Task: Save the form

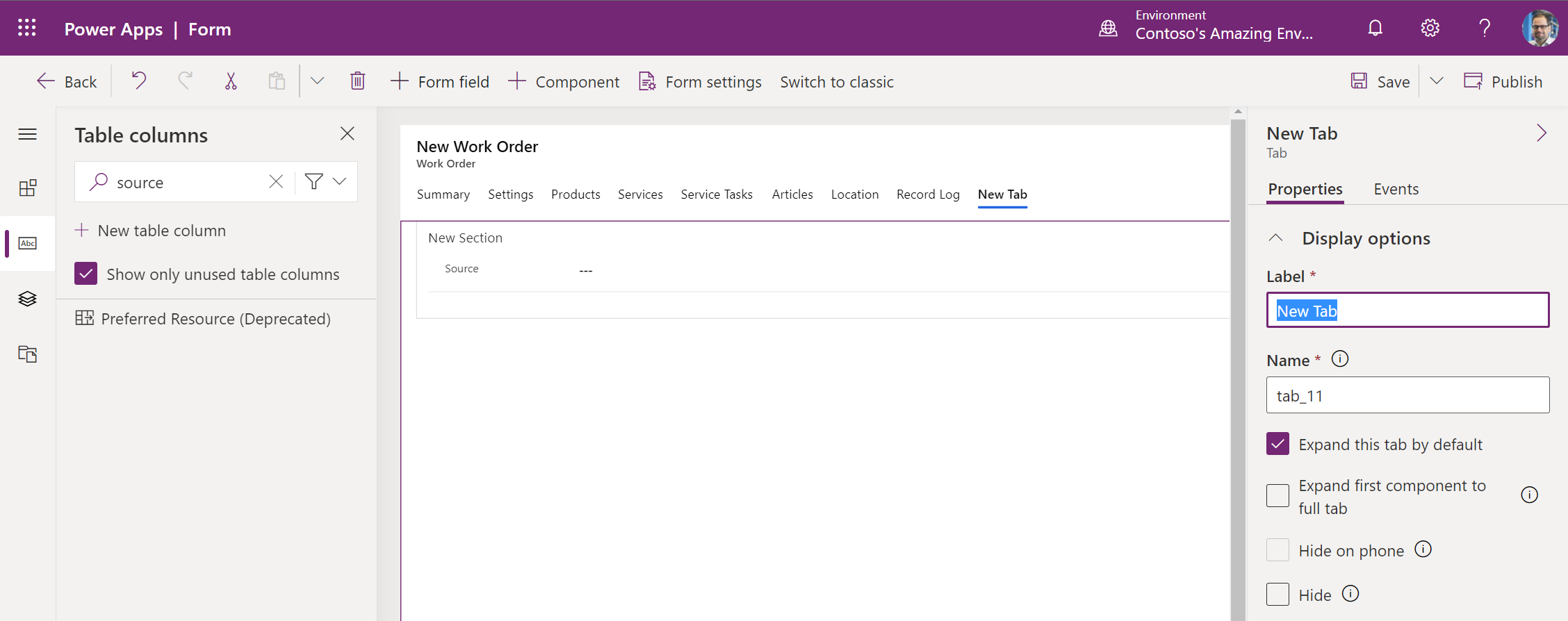Action: pyautogui.click(x=1380, y=82)
